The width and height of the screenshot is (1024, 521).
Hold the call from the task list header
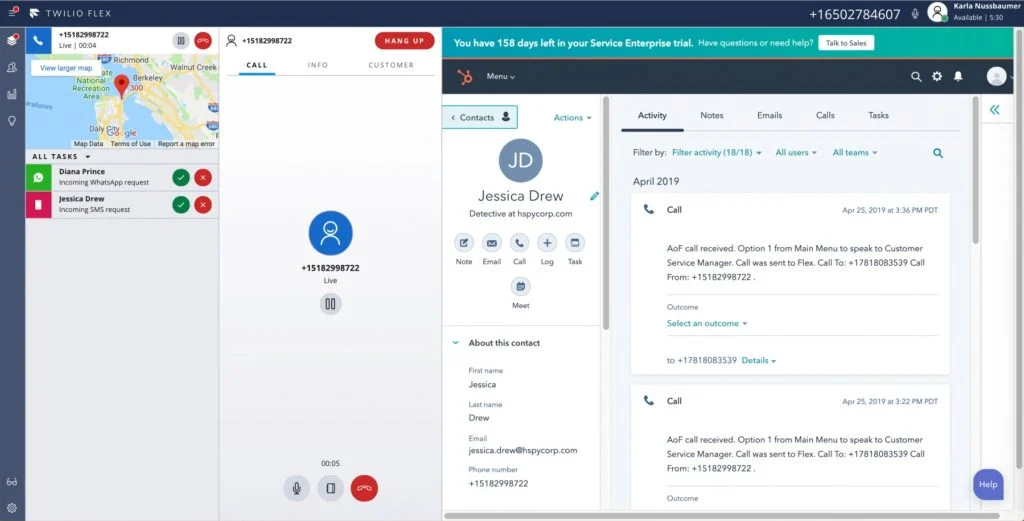coord(180,41)
